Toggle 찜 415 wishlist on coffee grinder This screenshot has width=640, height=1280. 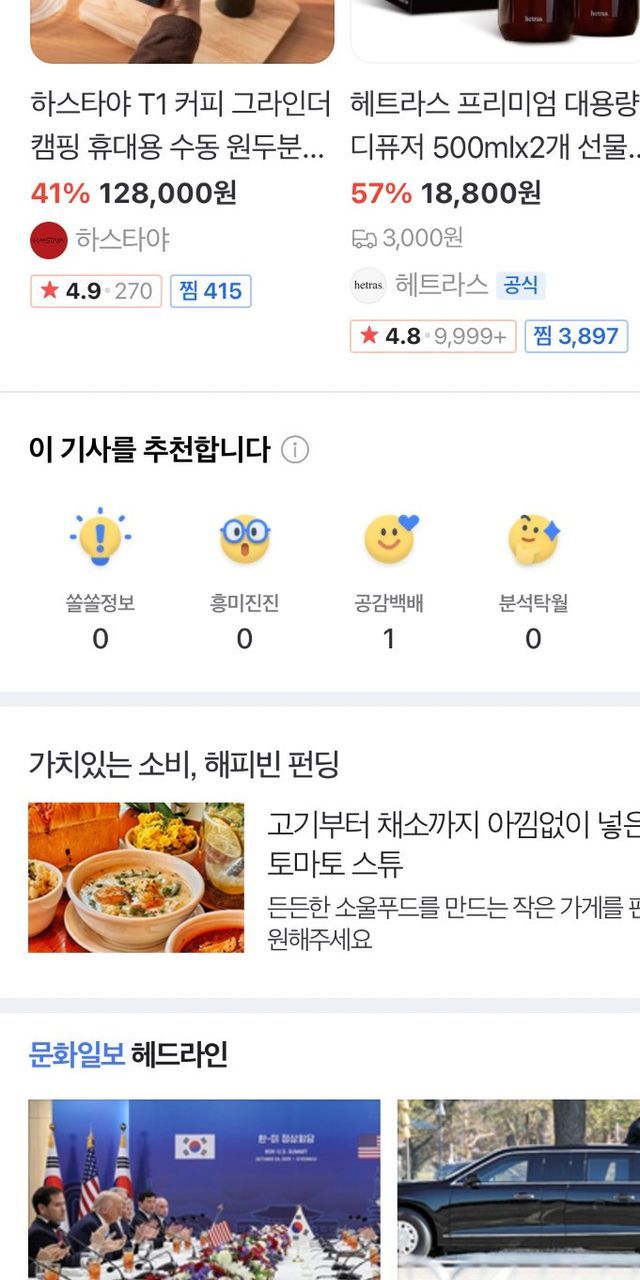tap(210, 291)
